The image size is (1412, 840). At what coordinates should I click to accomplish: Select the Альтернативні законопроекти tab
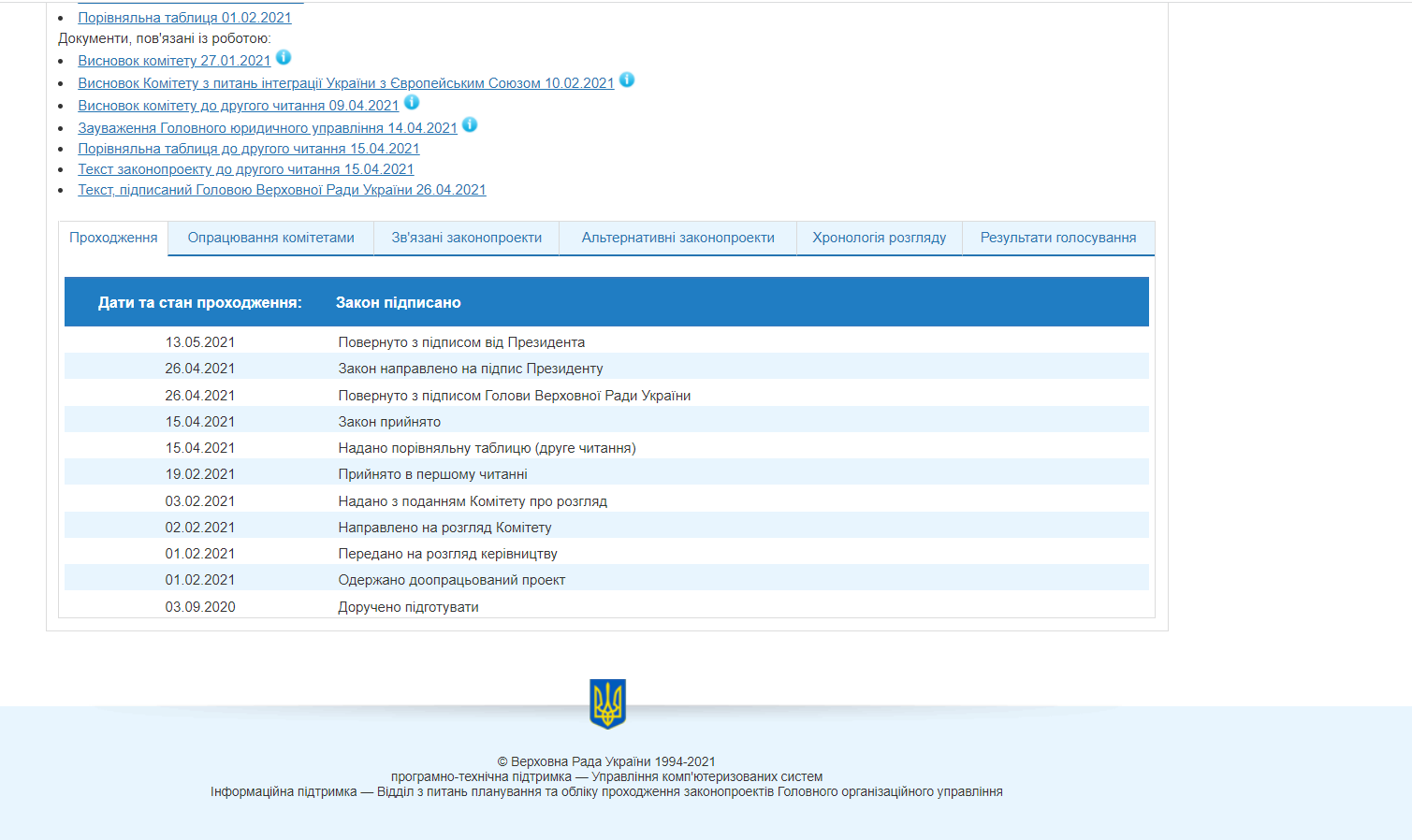click(x=677, y=238)
